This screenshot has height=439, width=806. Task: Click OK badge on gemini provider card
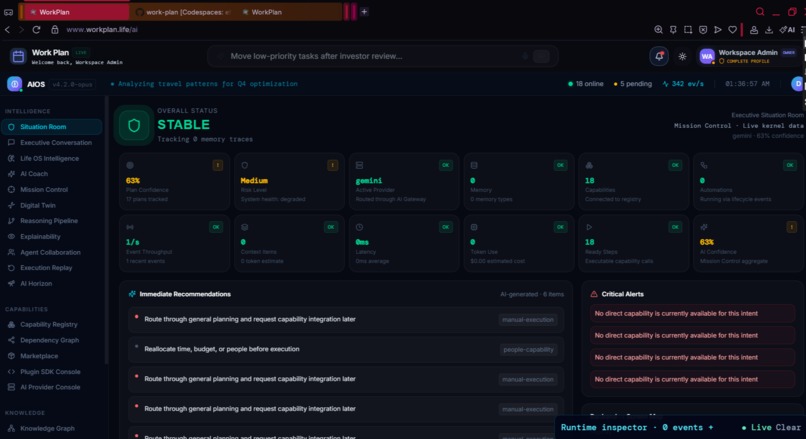446,165
